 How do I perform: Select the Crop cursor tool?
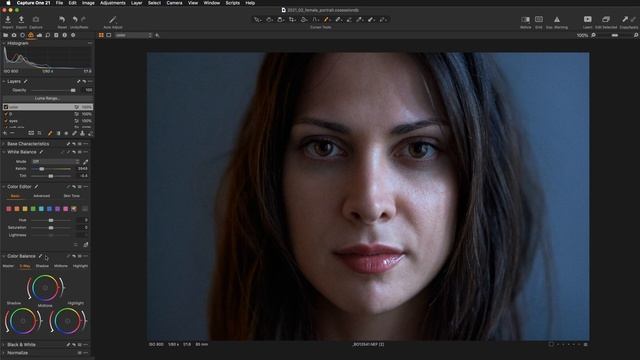[x=292, y=20]
